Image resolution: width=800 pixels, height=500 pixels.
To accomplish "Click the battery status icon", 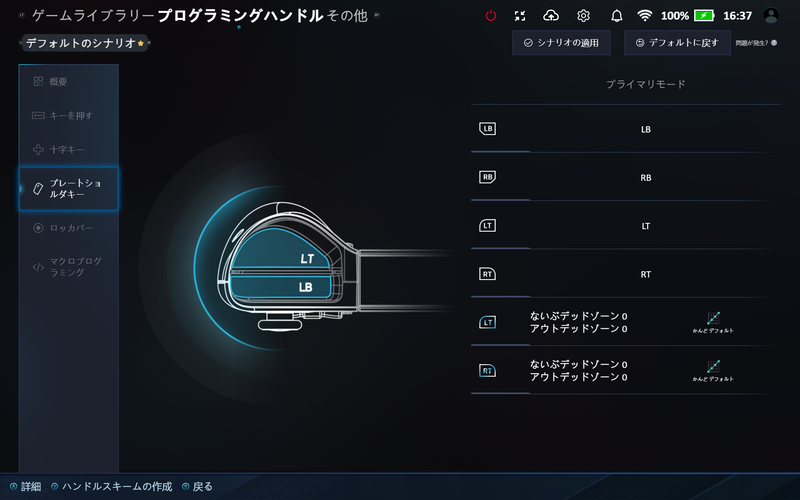I will [x=704, y=16].
